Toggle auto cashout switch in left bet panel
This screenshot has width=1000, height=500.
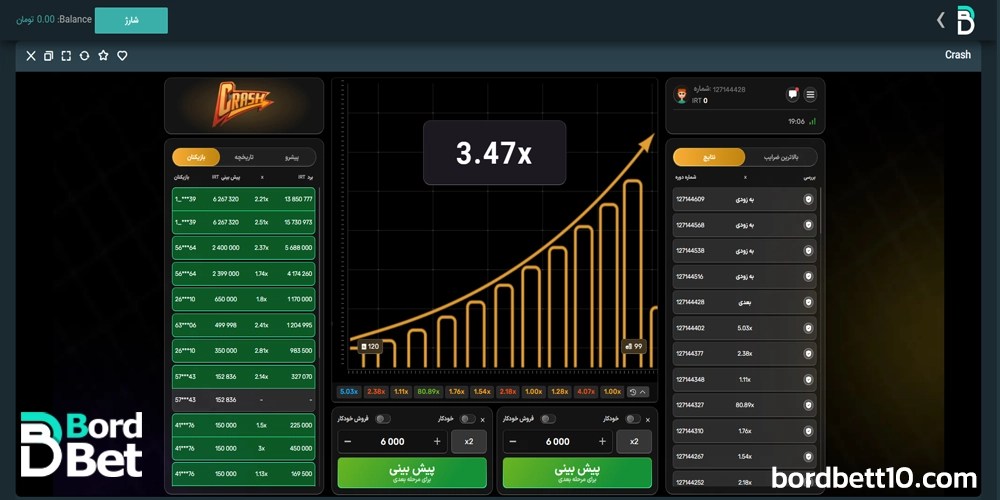coord(383,419)
